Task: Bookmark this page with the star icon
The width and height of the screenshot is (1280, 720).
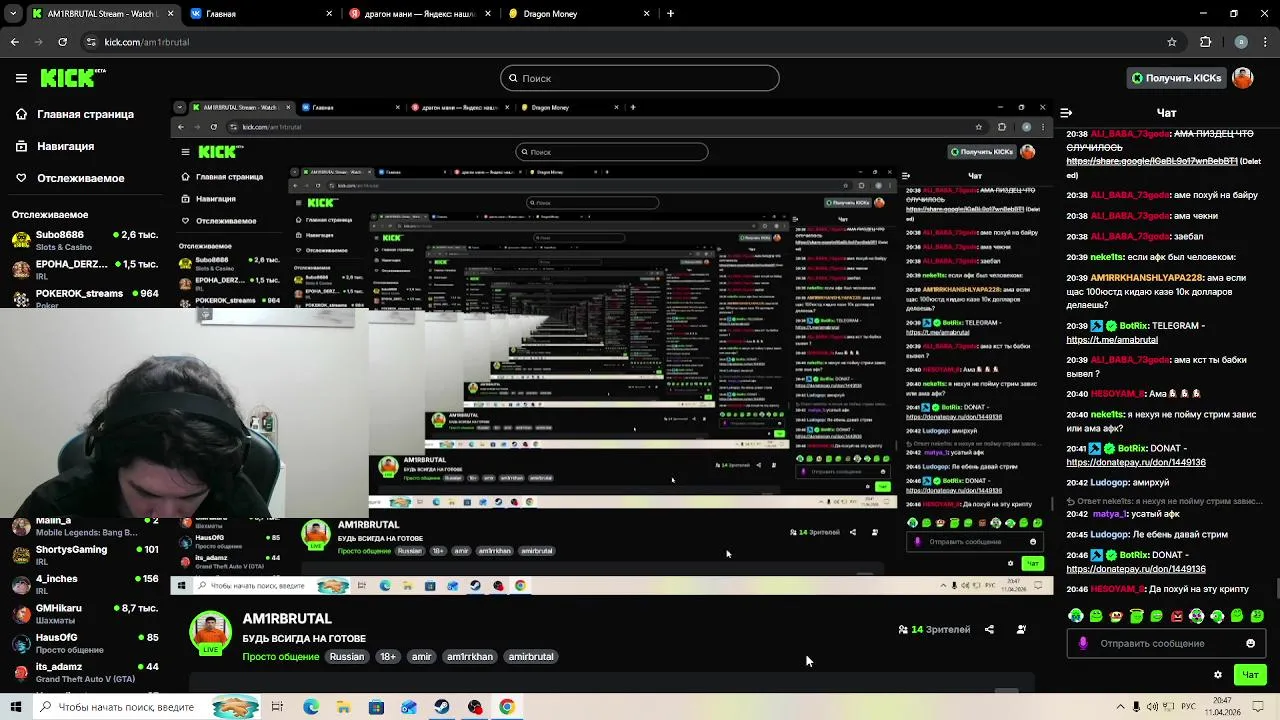Action: click(x=1172, y=42)
